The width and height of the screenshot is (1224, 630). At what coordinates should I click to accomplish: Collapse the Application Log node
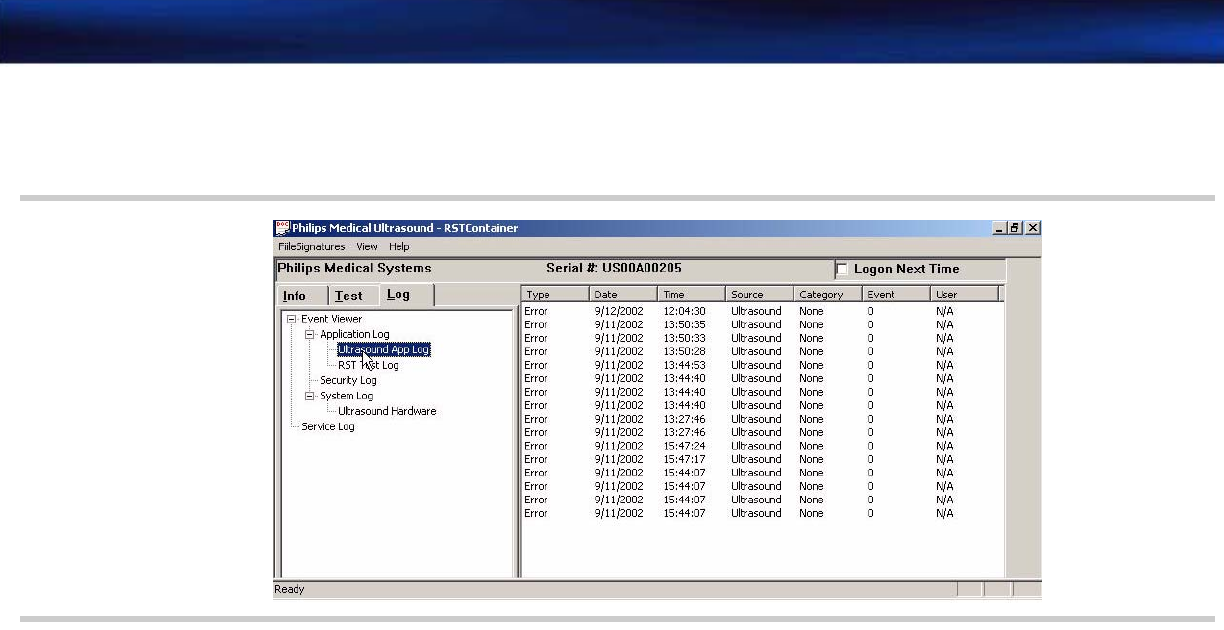pyautogui.click(x=310, y=334)
